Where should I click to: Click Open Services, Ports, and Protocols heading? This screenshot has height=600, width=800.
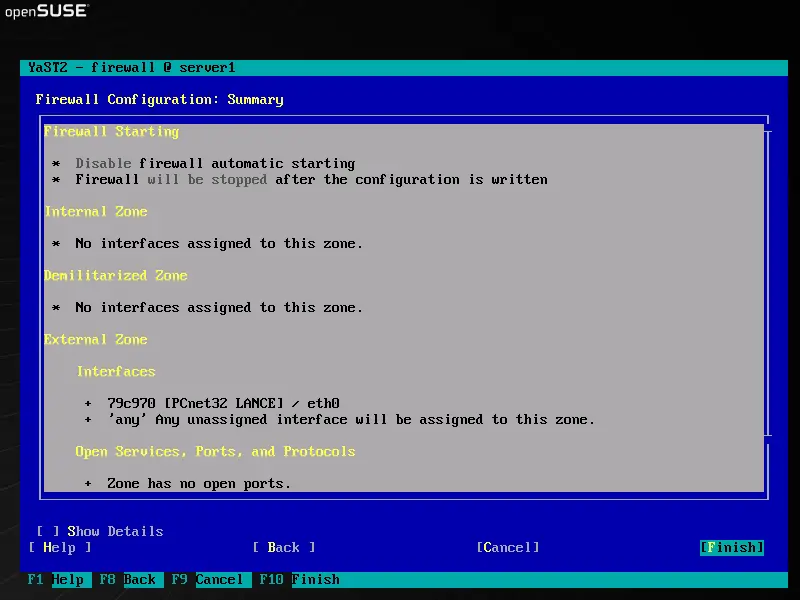click(215, 451)
